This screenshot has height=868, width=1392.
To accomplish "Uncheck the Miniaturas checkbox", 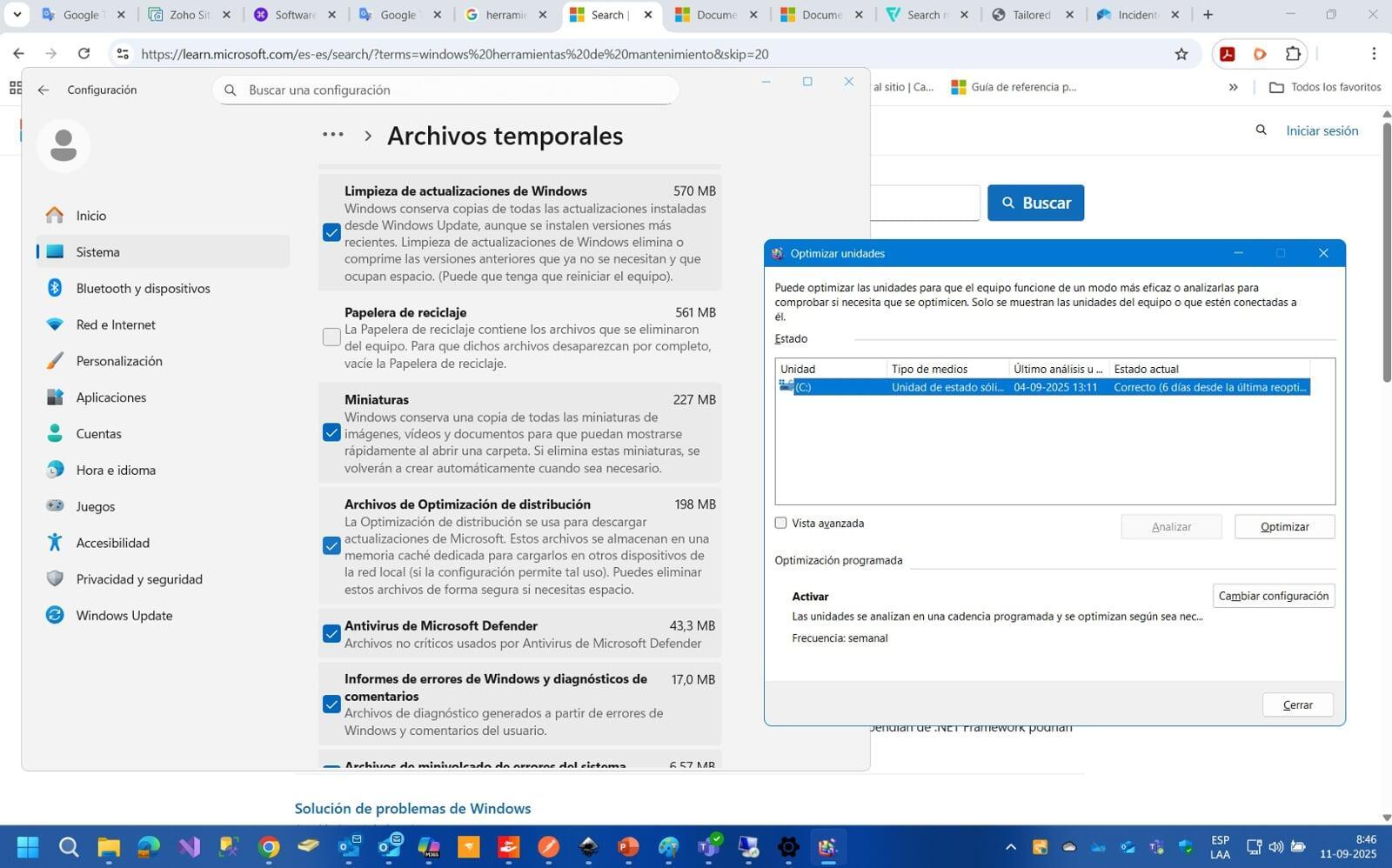I will [x=331, y=433].
